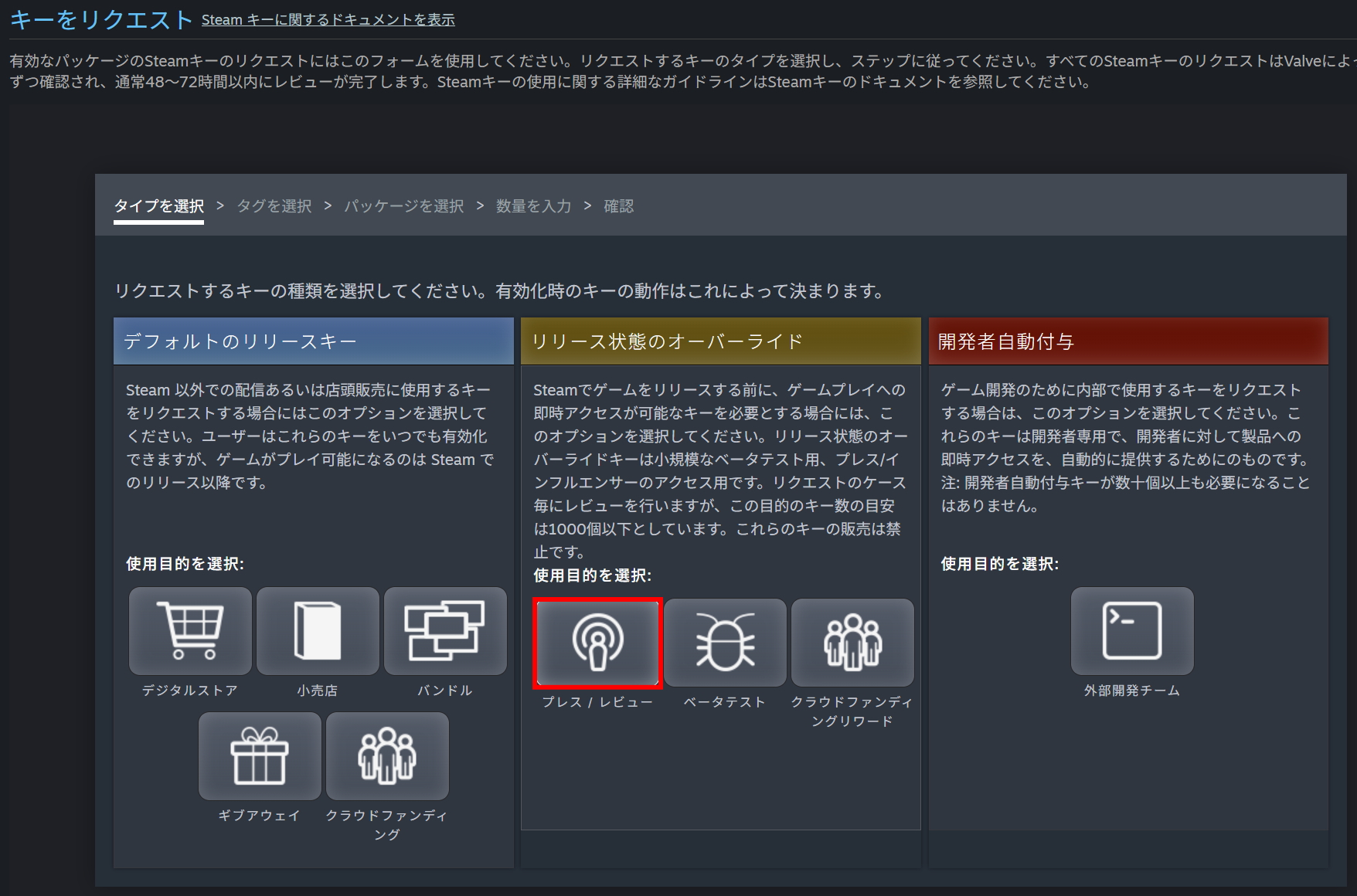The width and height of the screenshot is (1357, 896).
Task: Pick the Giveaway (ギブアウェイ) gift box icon
Action: click(x=260, y=756)
